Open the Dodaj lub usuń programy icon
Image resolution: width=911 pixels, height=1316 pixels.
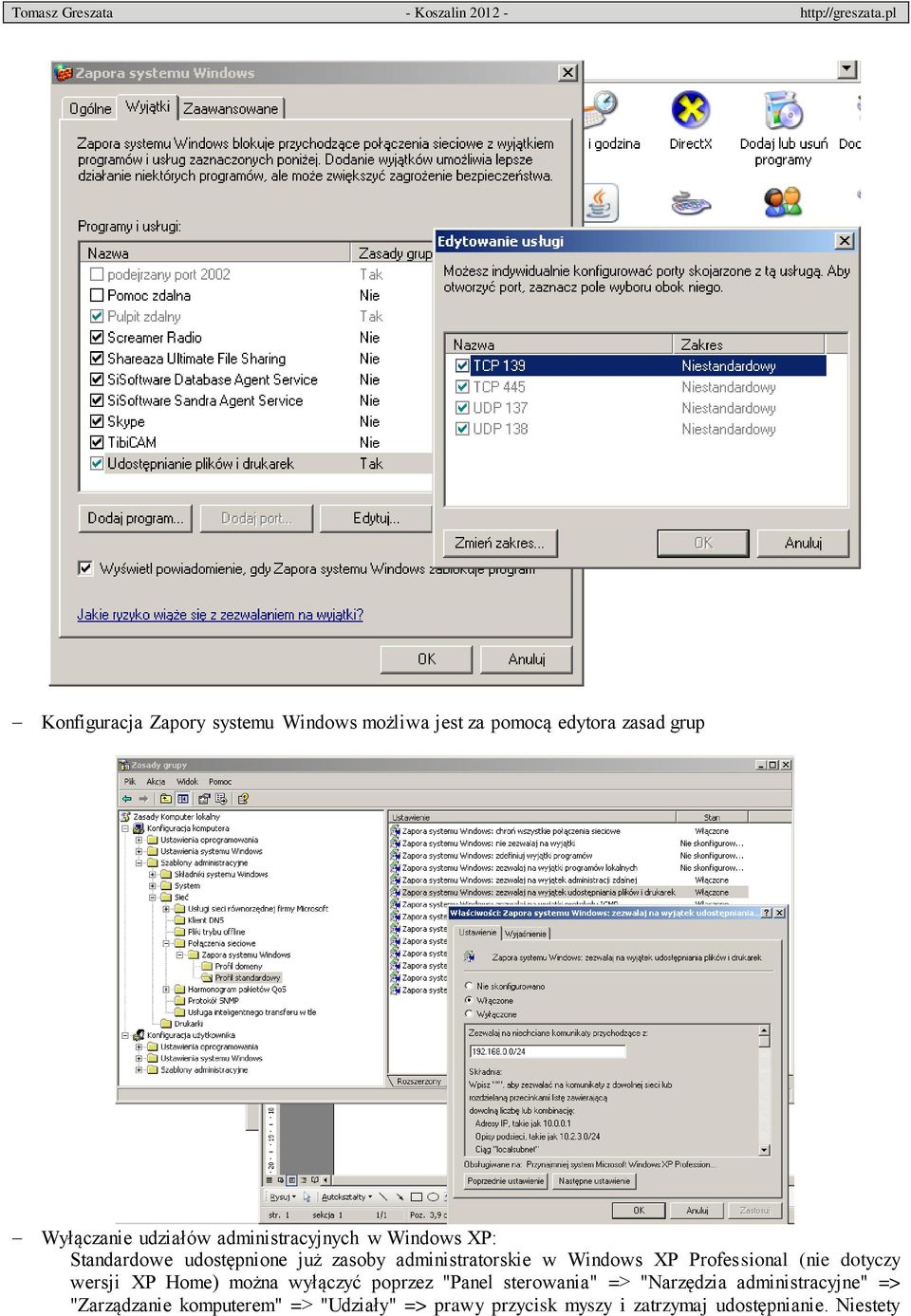(783, 110)
